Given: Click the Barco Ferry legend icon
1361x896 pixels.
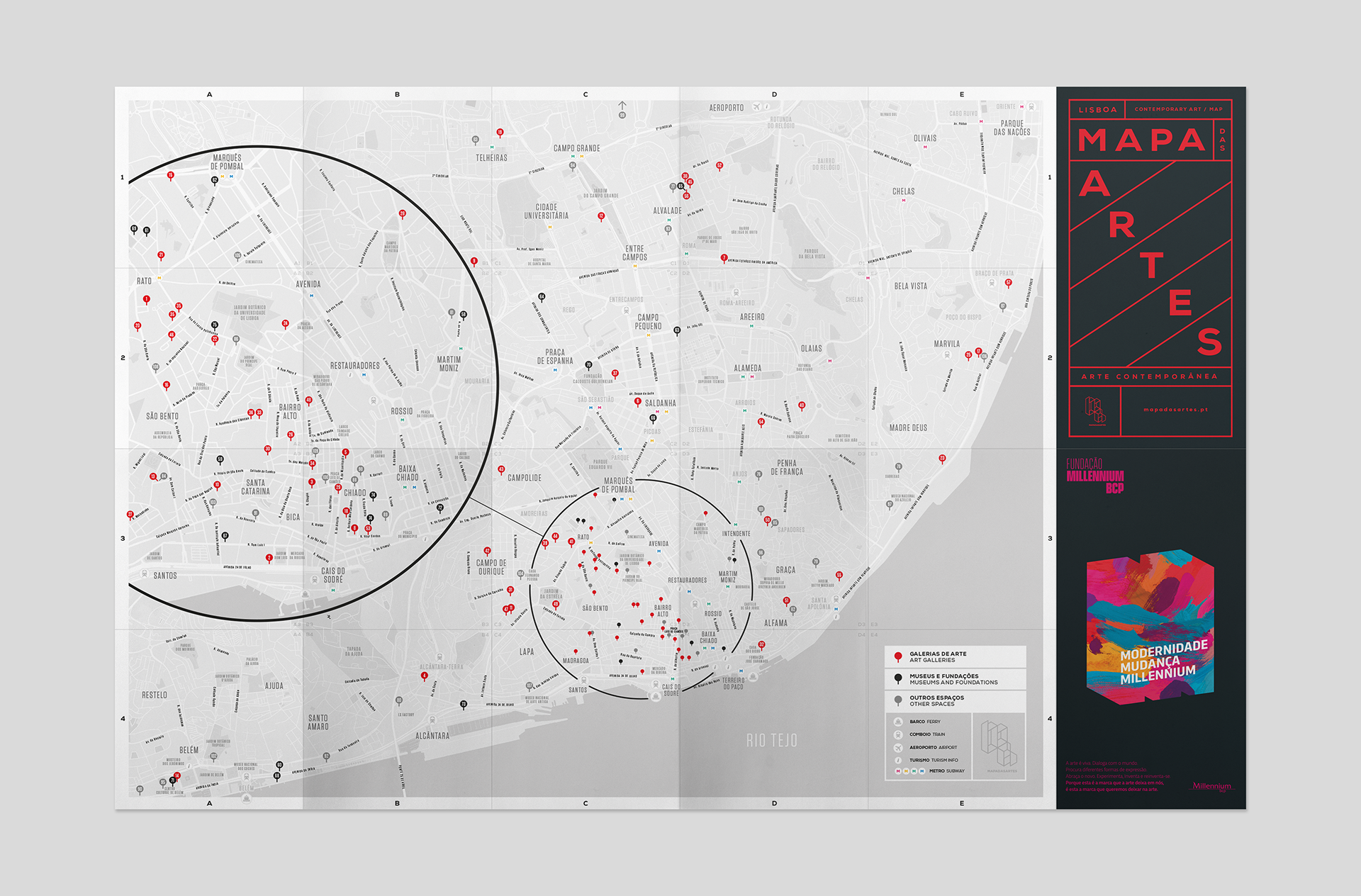Looking at the screenshot, I should tap(898, 722).
